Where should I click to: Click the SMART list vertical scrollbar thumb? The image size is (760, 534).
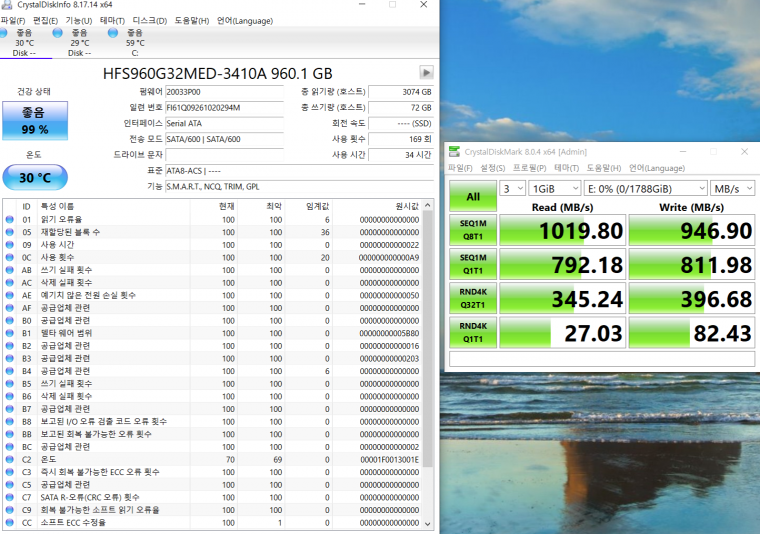(x=428, y=339)
